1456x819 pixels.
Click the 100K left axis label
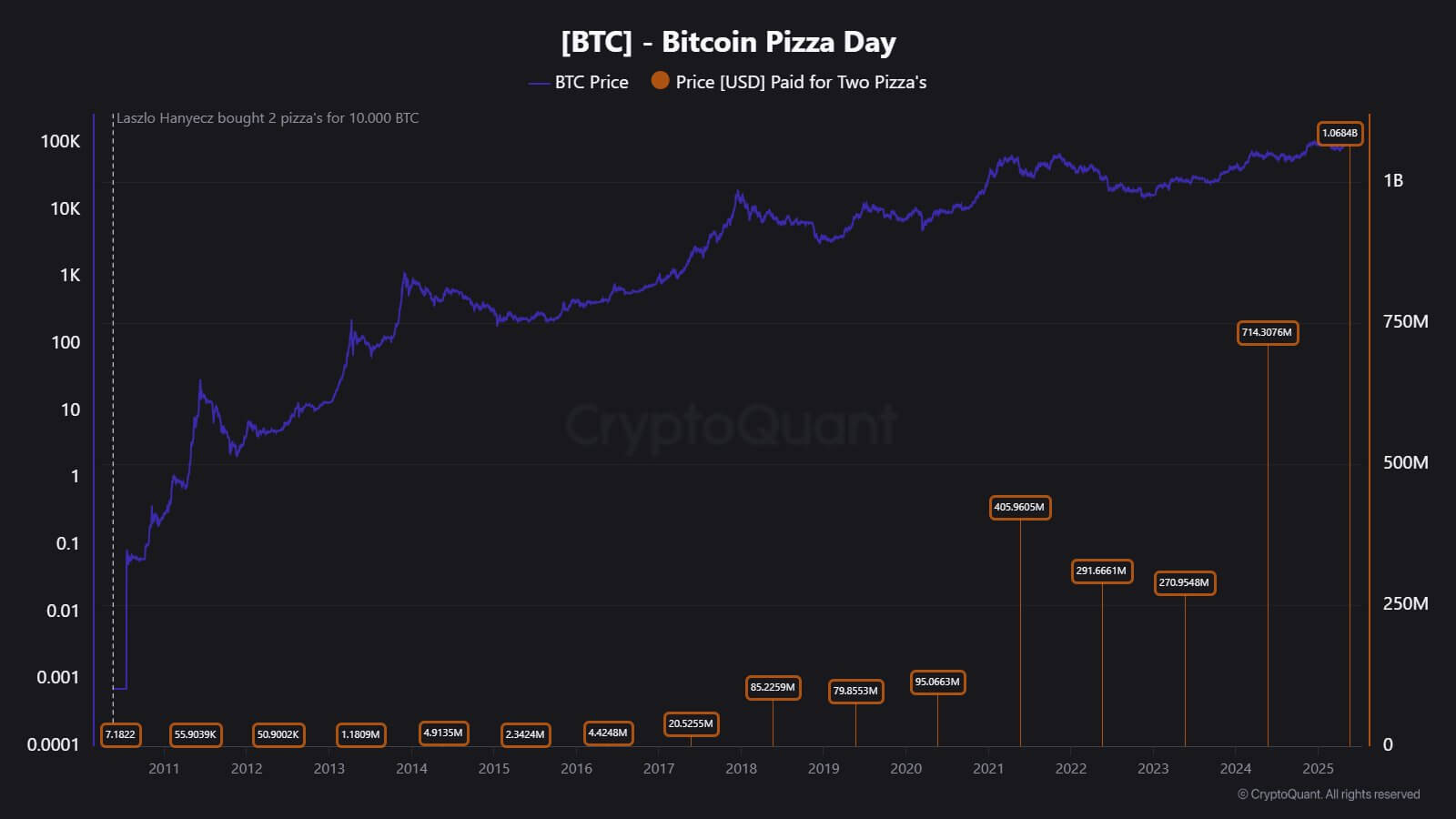(x=60, y=141)
